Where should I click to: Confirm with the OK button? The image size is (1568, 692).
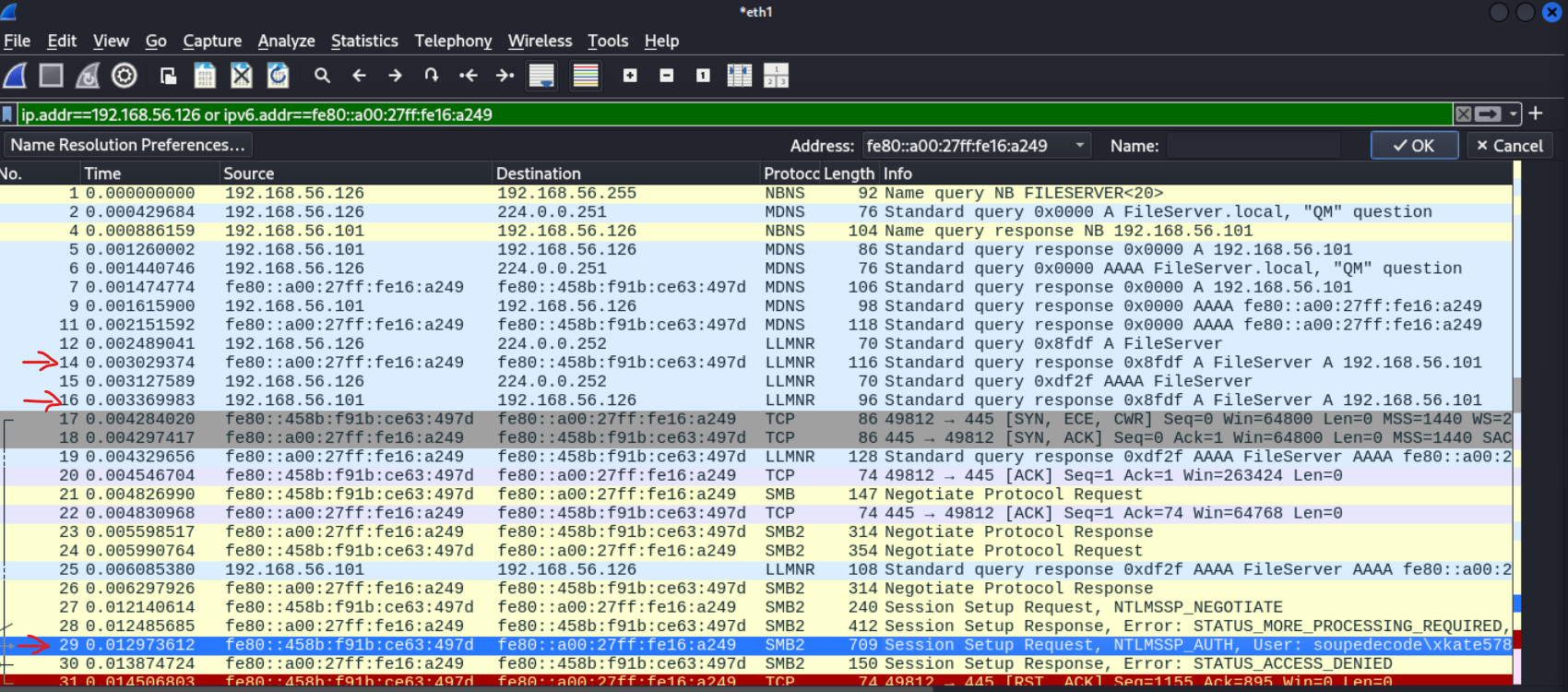coord(1414,146)
